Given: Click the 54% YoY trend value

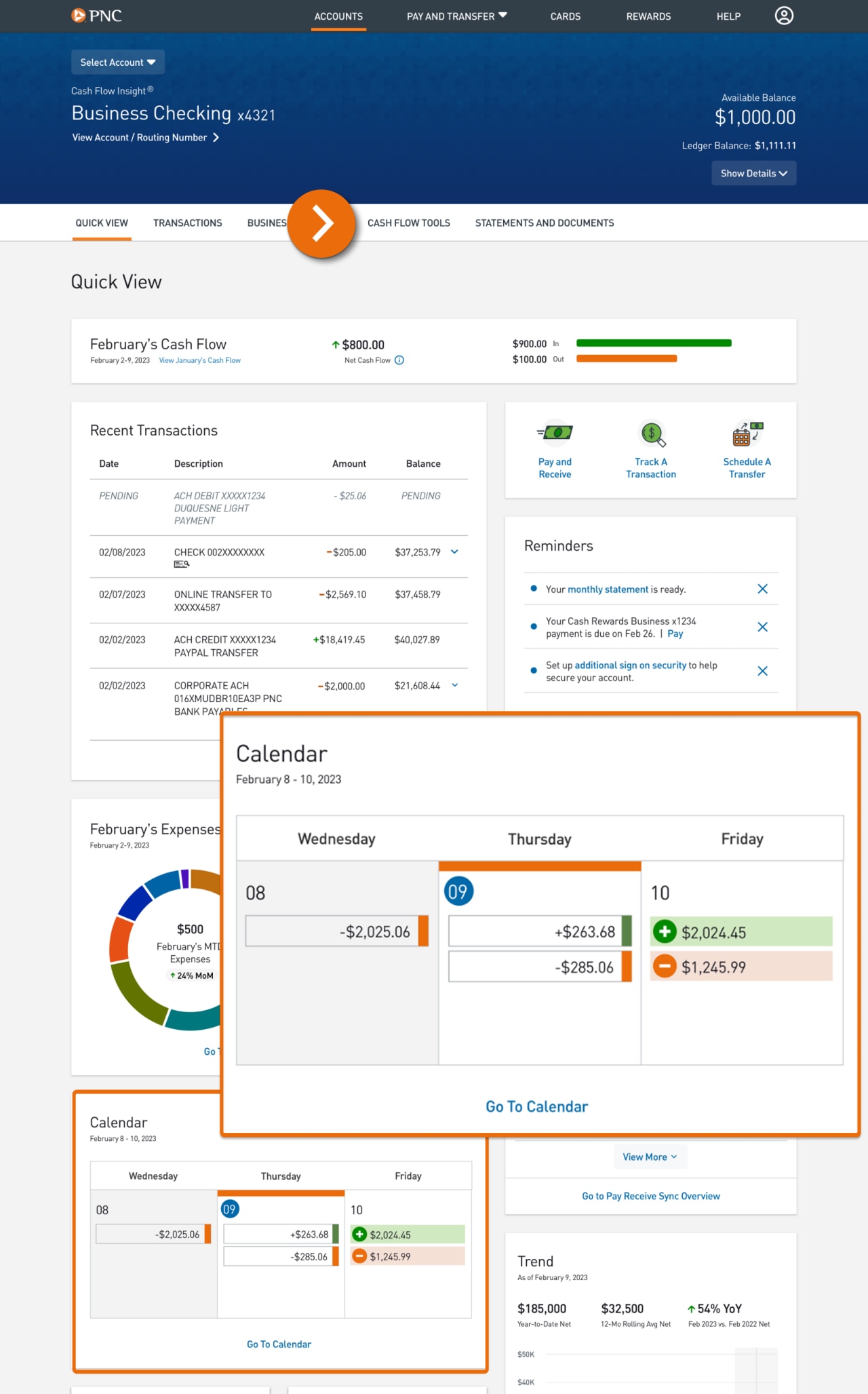Looking at the screenshot, I should tap(715, 1309).
